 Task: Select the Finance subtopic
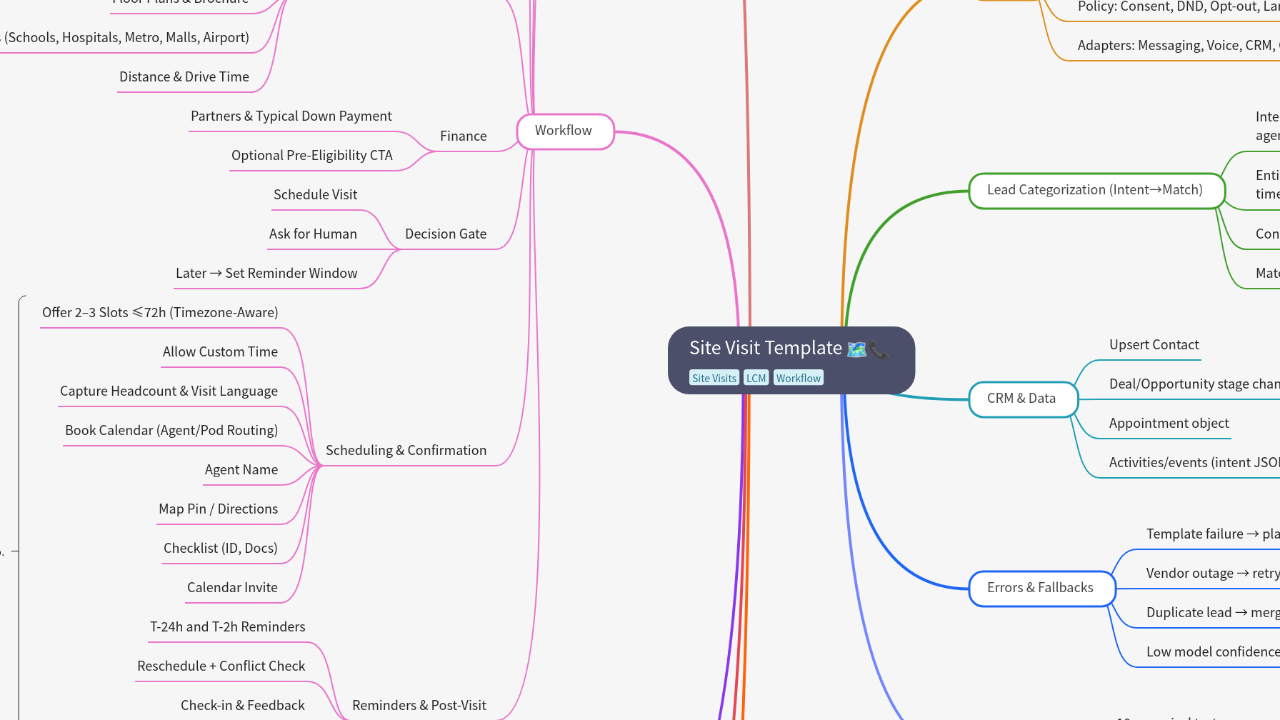click(x=463, y=136)
